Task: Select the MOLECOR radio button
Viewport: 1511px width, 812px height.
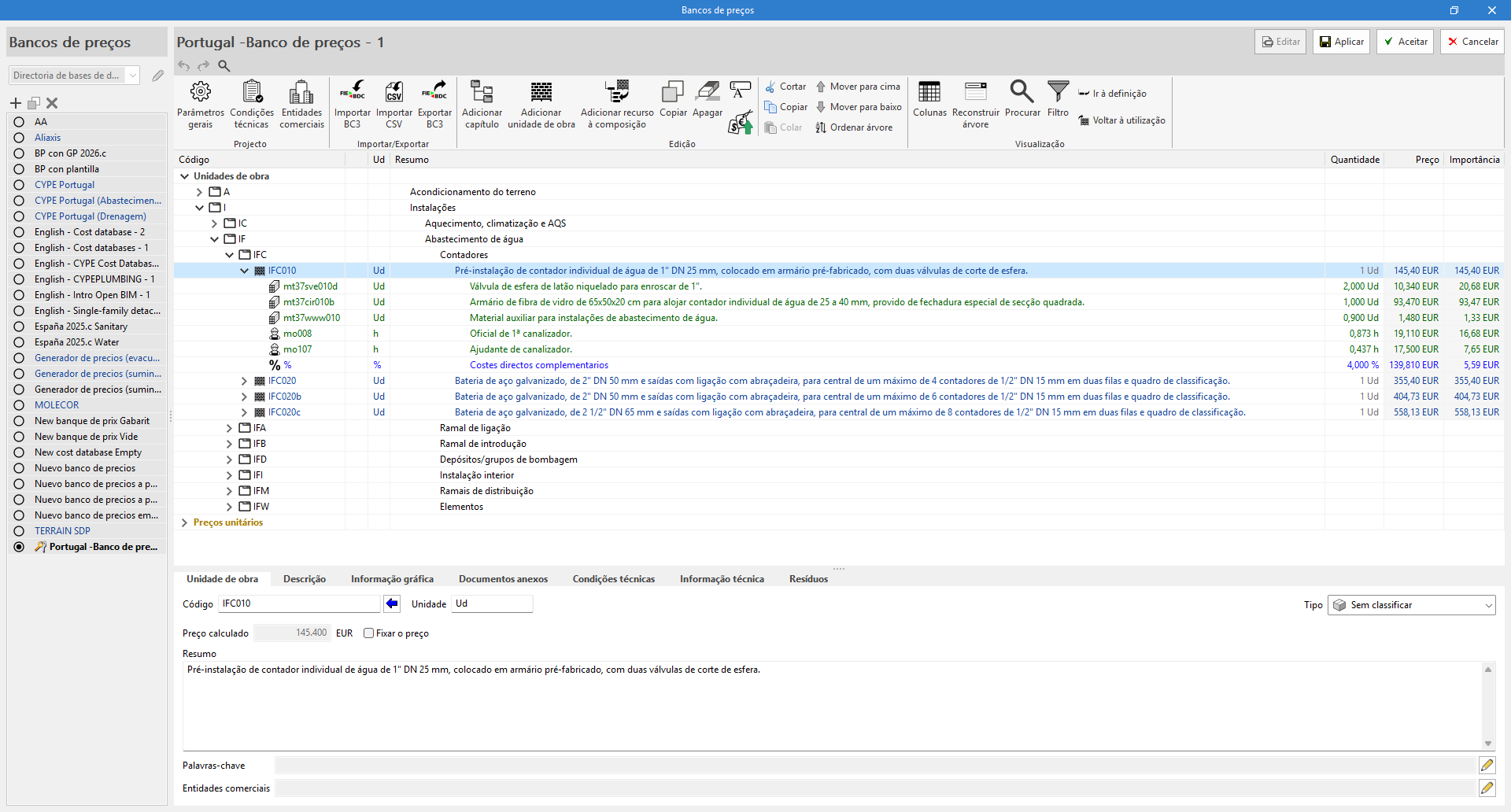Action: [19, 405]
